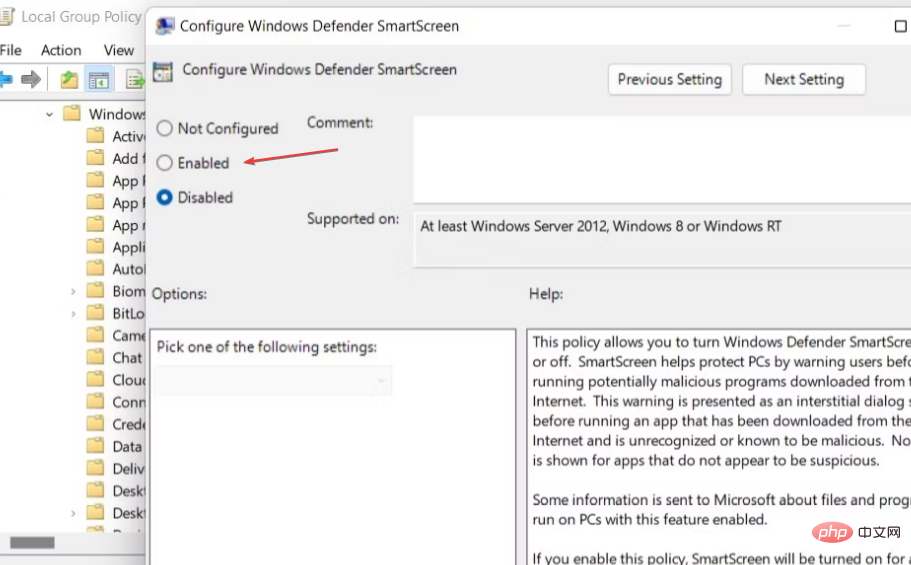Image resolution: width=911 pixels, height=565 pixels.
Task: Click the Back arrow in Group Policy toolbar
Action: pos(6,78)
